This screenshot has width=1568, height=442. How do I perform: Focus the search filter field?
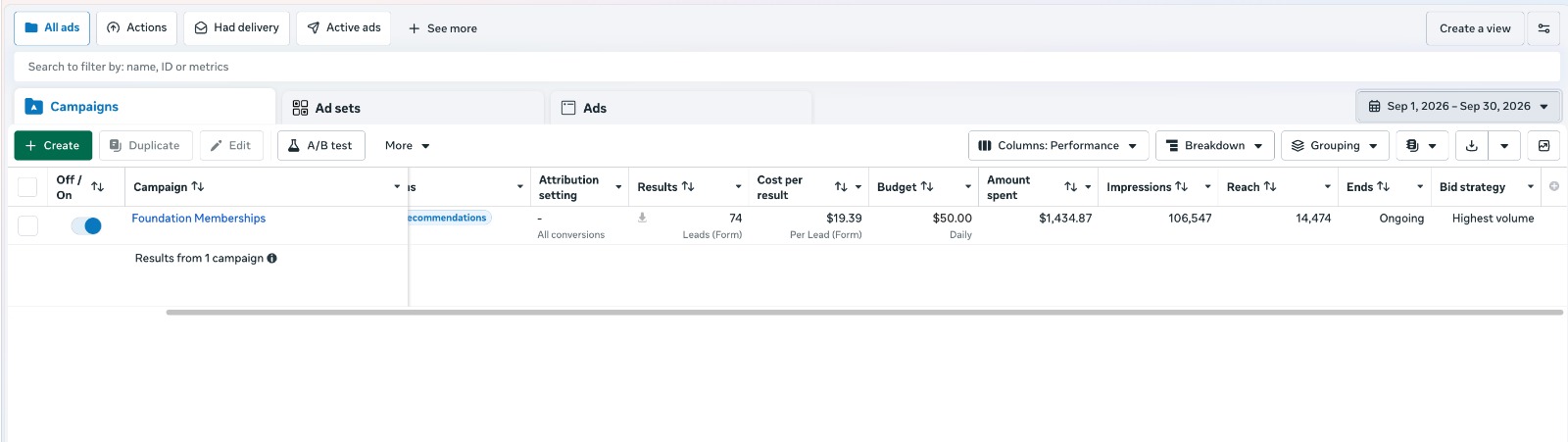coord(786,67)
